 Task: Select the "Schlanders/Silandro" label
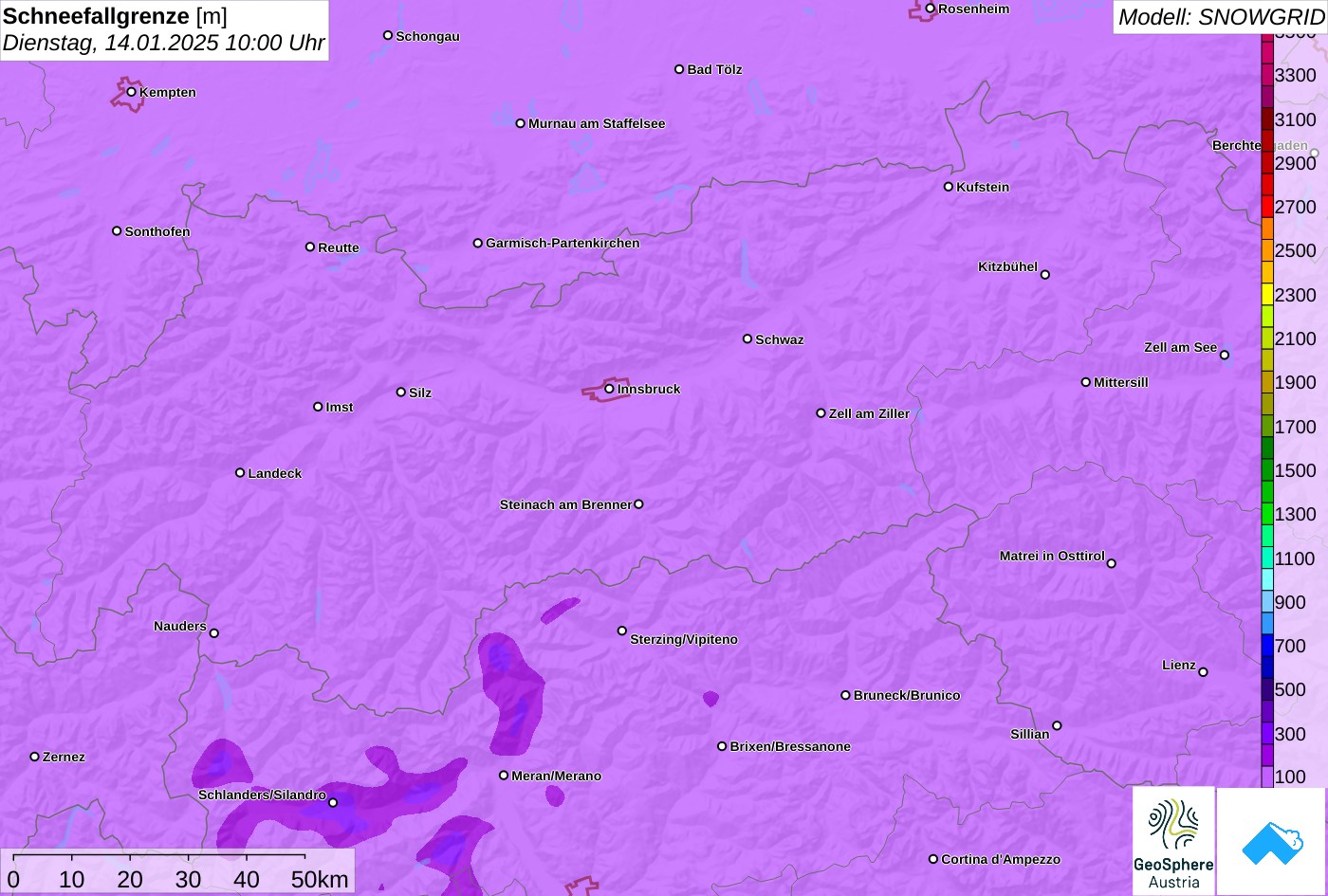(262, 795)
